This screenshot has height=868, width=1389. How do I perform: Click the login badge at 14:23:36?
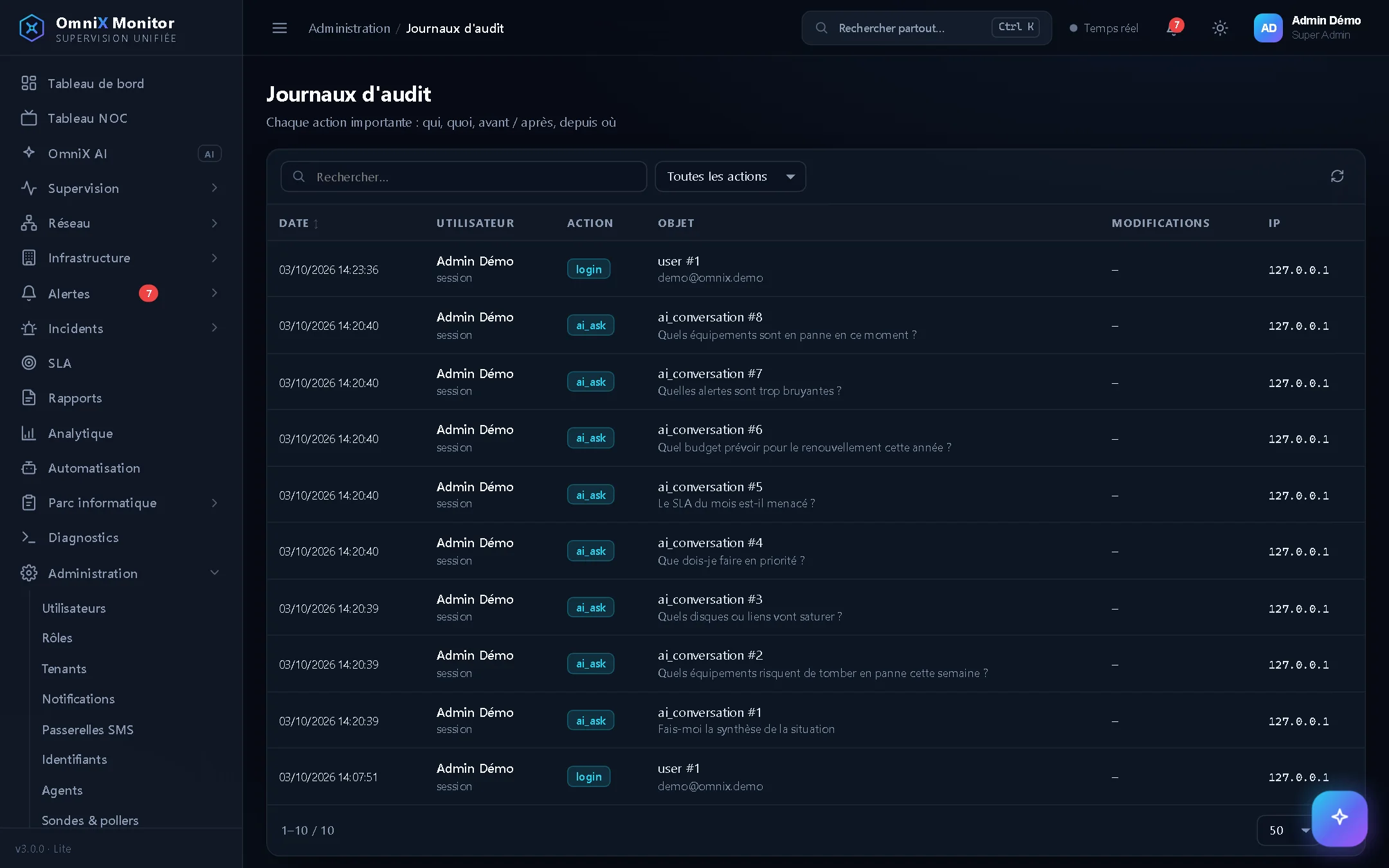(588, 269)
